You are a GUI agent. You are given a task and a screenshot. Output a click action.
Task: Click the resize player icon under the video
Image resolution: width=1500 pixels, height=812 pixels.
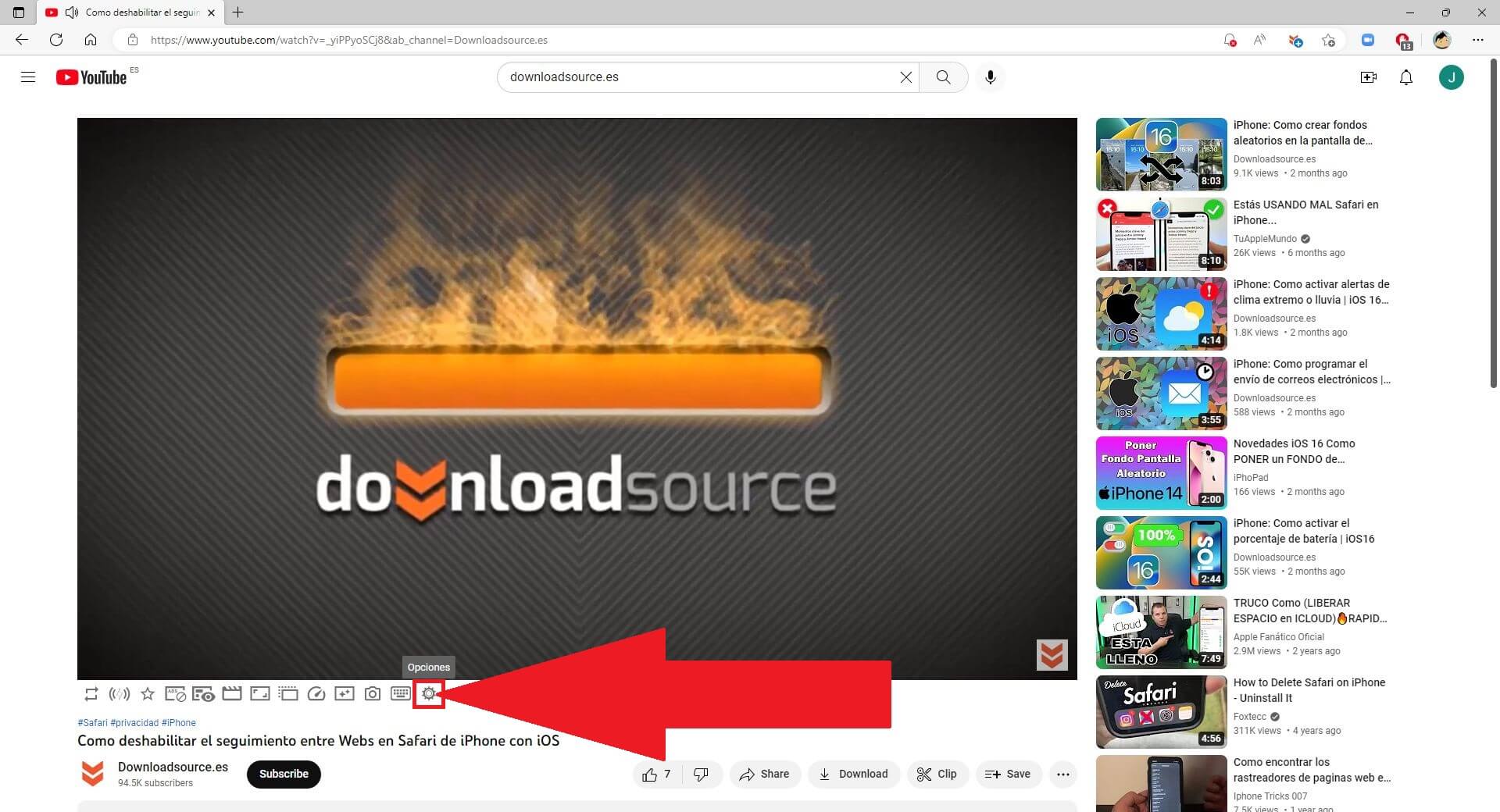(260, 693)
